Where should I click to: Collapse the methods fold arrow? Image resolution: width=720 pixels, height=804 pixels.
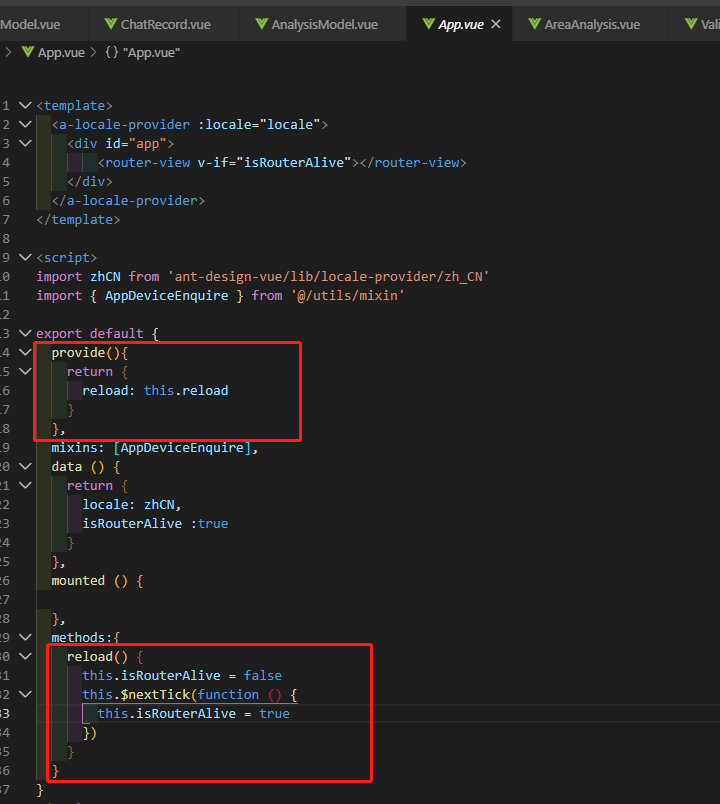pos(25,637)
